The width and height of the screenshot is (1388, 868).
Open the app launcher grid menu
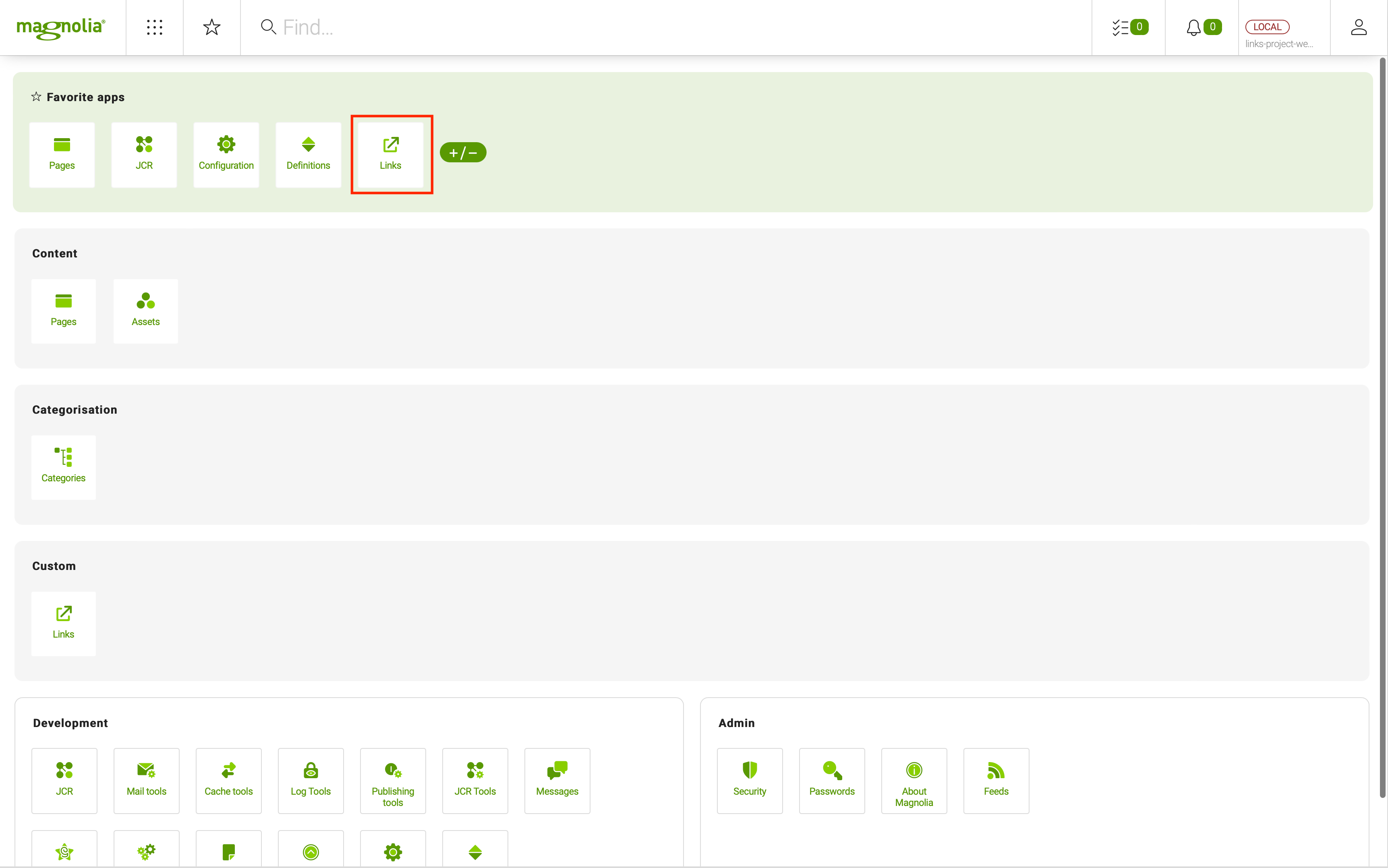click(x=154, y=27)
